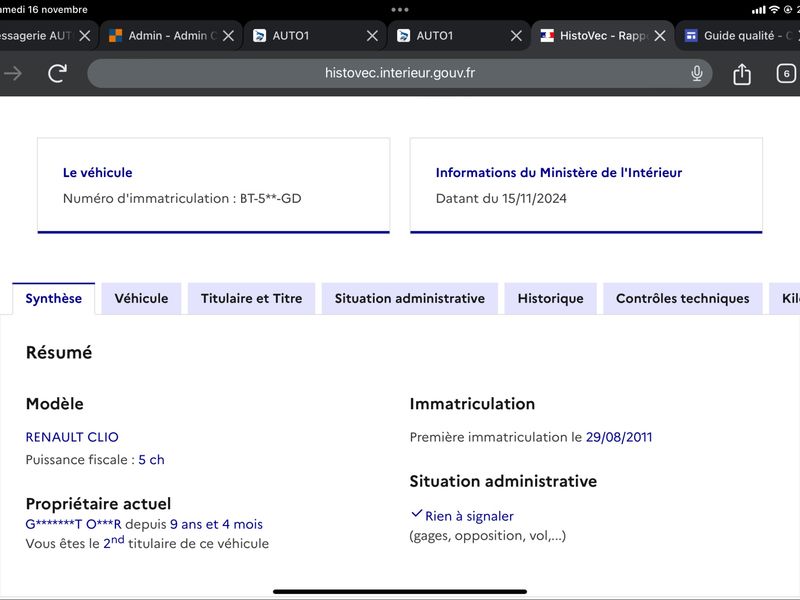
Task: Tap the forward navigation arrow
Action: point(13,73)
